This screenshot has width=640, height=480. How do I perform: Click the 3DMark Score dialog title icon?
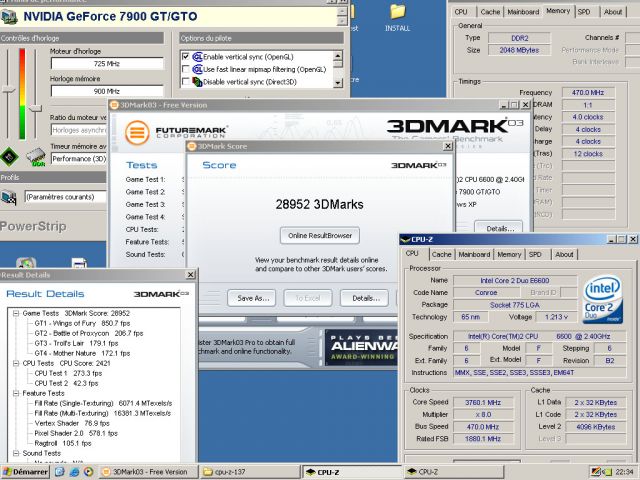(192, 146)
